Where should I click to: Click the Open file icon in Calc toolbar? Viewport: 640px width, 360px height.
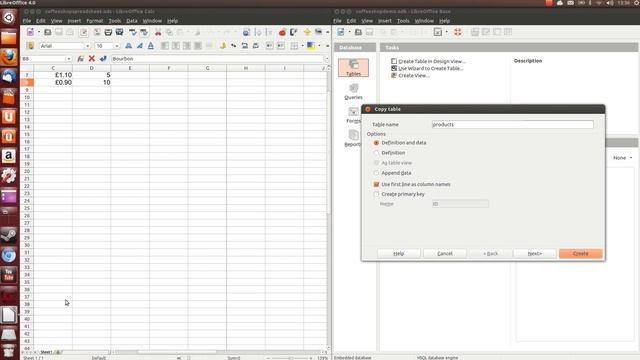tap(48, 32)
